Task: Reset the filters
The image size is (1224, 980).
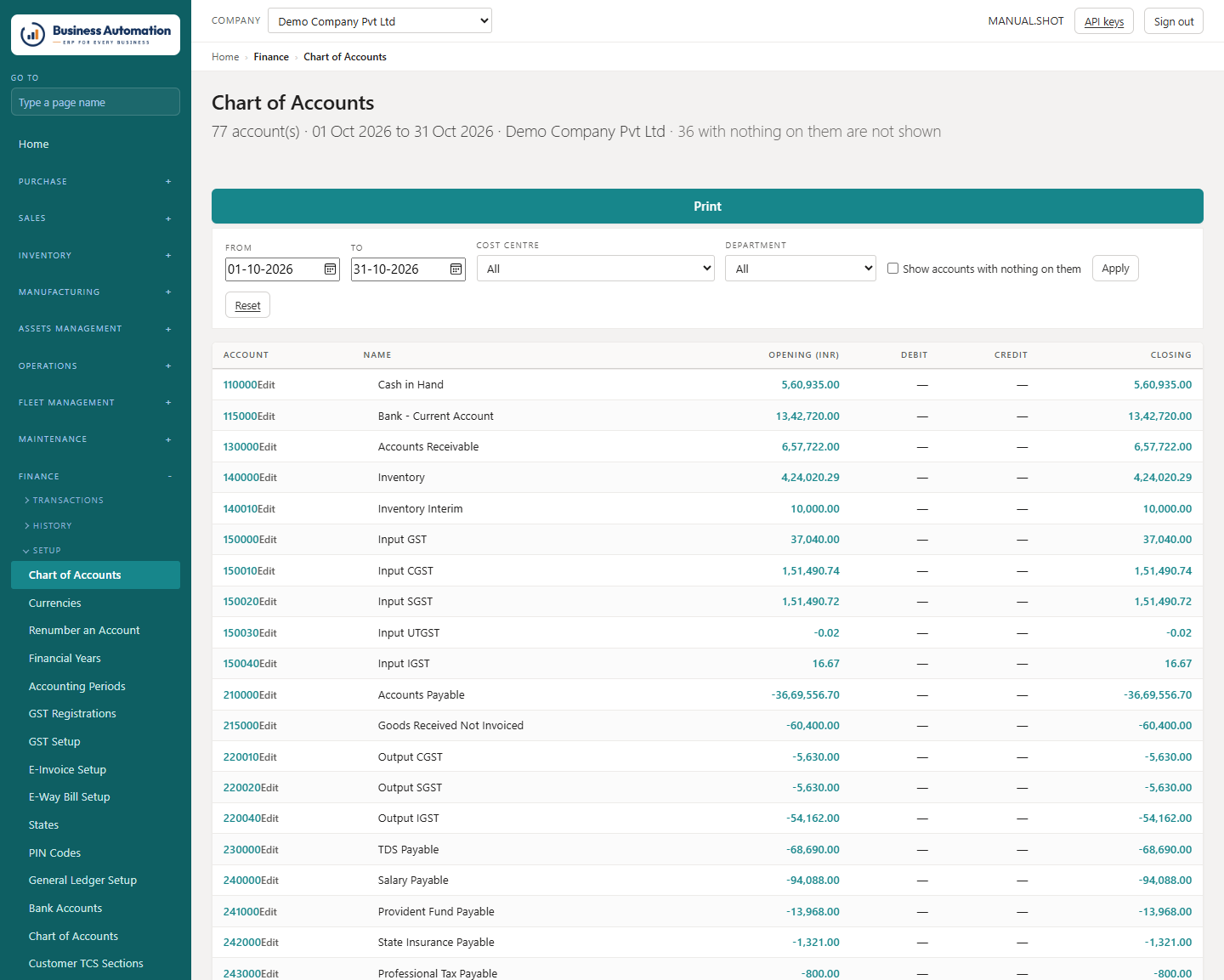Action: [247, 305]
